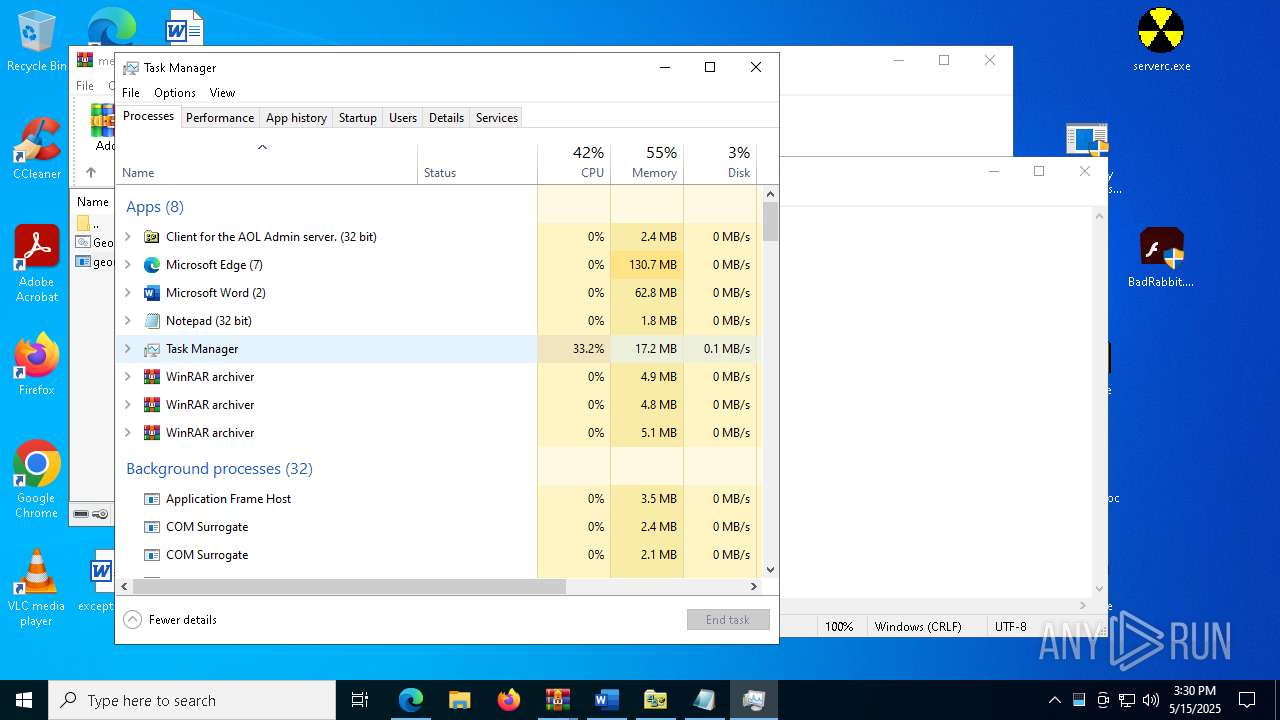Open the CCleaner desktop shortcut
Viewport: 1280px width, 720px height.
pos(36,149)
